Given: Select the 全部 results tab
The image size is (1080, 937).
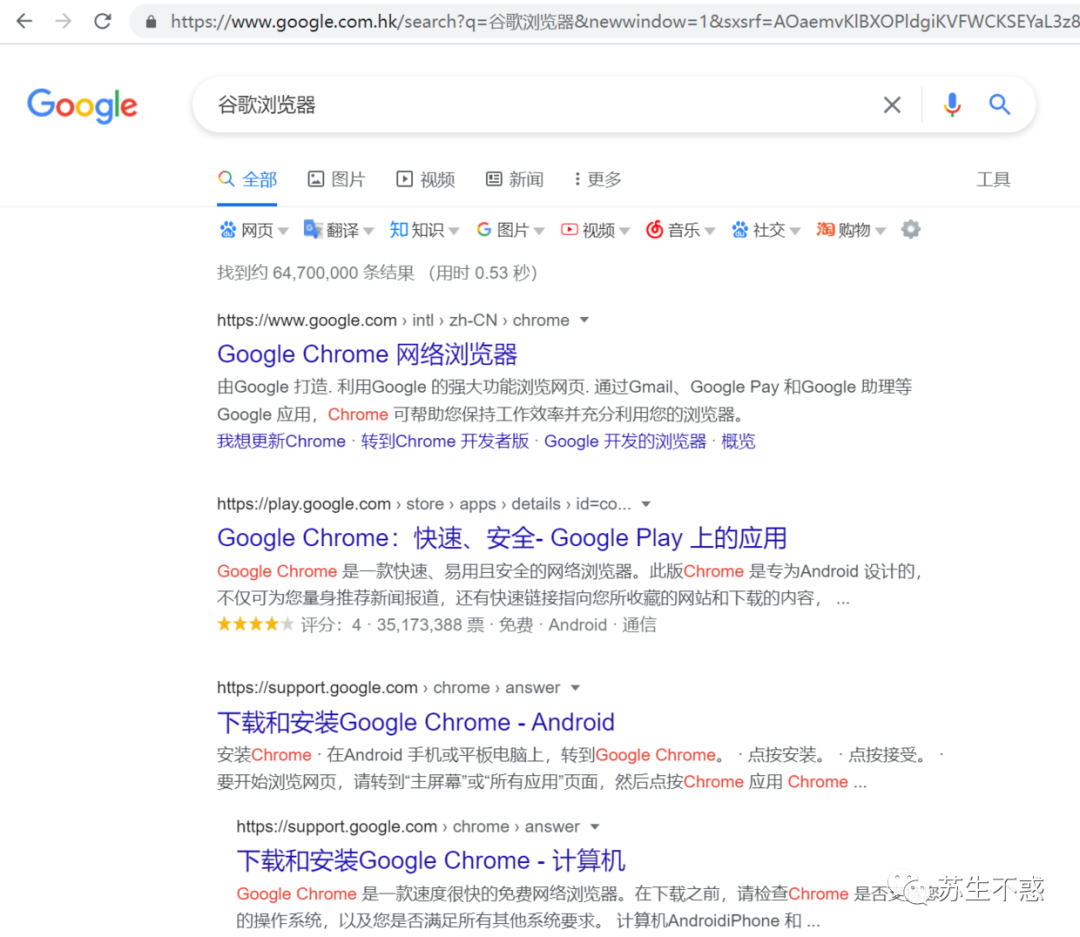Looking at the screenshot, I should [247, 180].
